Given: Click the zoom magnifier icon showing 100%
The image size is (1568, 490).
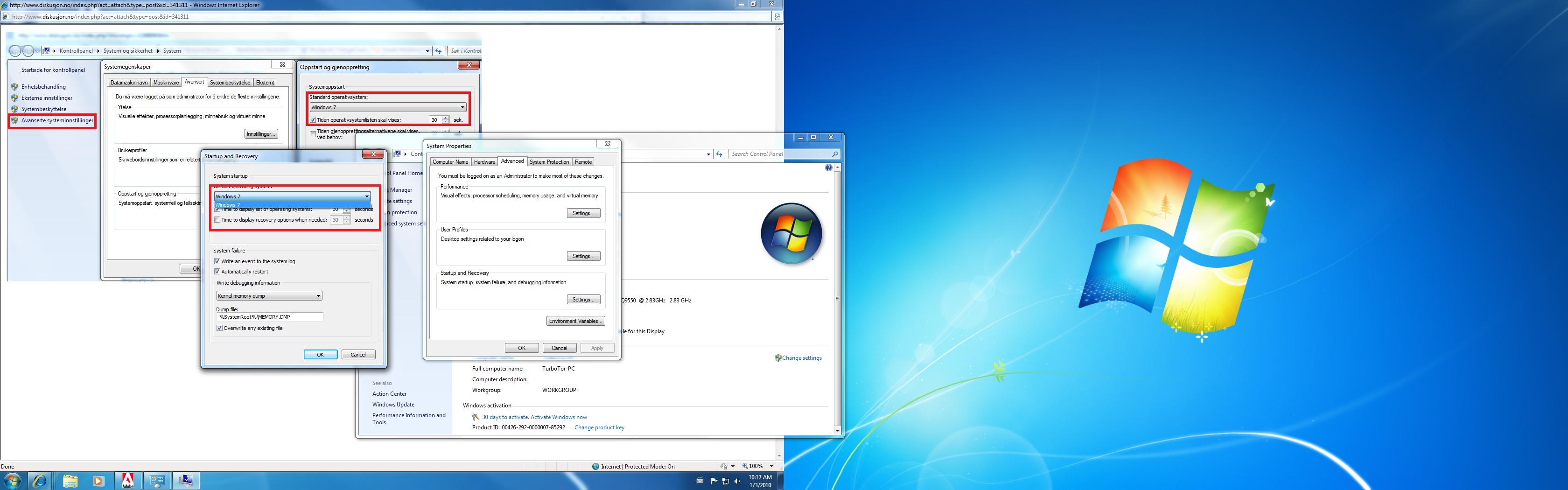Looking at the screenshot, I should point(745,466).
